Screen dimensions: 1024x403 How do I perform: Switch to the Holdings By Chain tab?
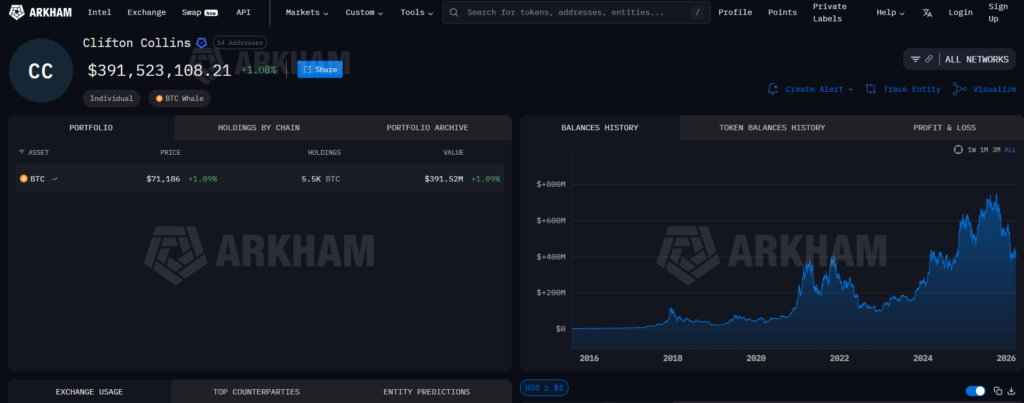pyautogui.click(x=258, y=128)
